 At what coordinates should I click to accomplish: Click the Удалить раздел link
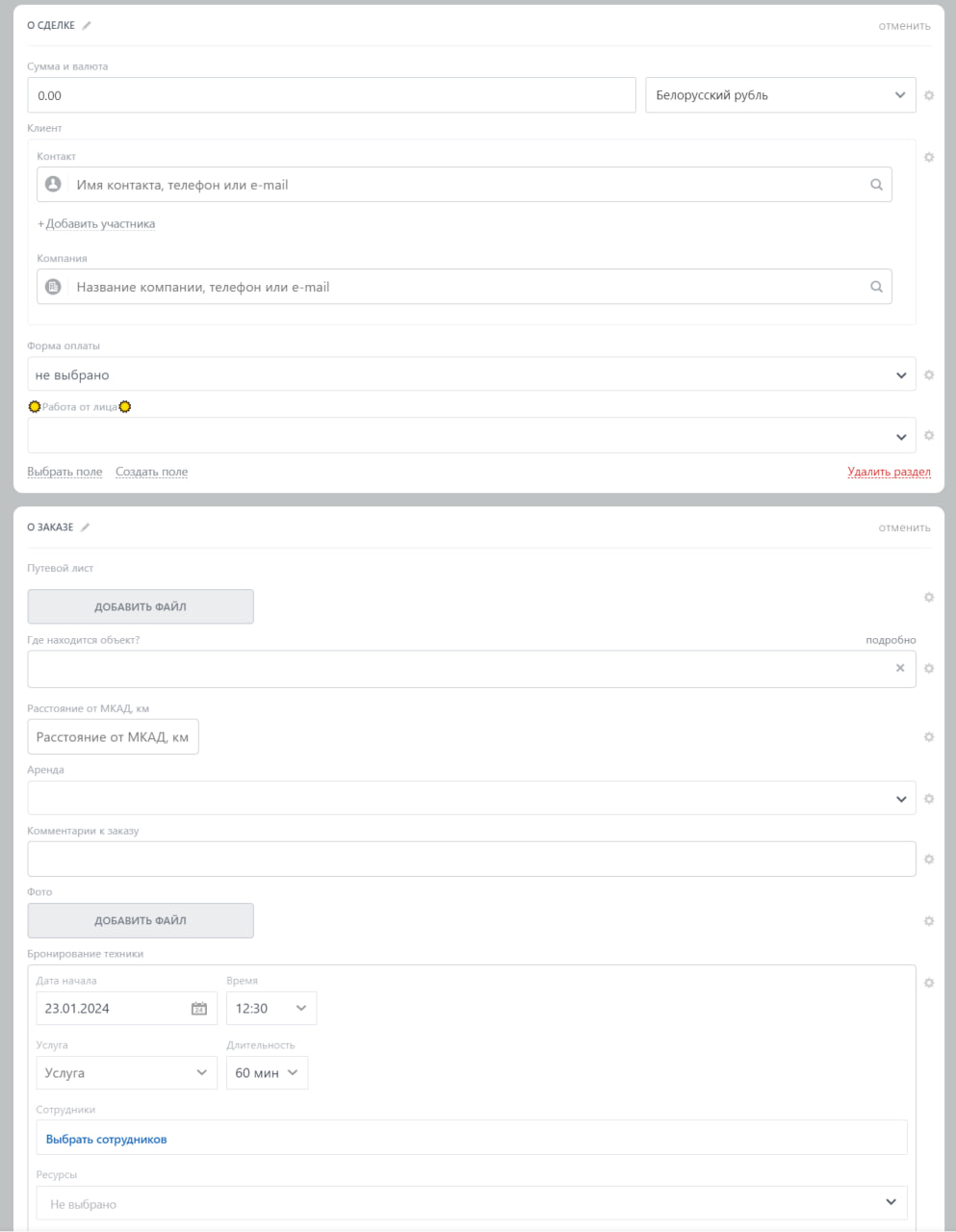click(889, 473)
